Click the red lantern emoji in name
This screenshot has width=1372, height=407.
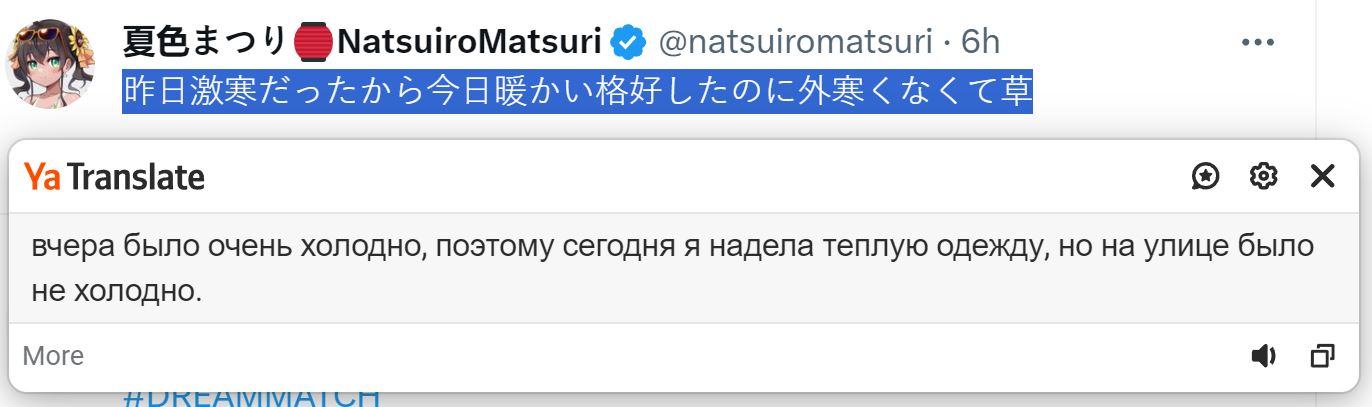[314, 42]
